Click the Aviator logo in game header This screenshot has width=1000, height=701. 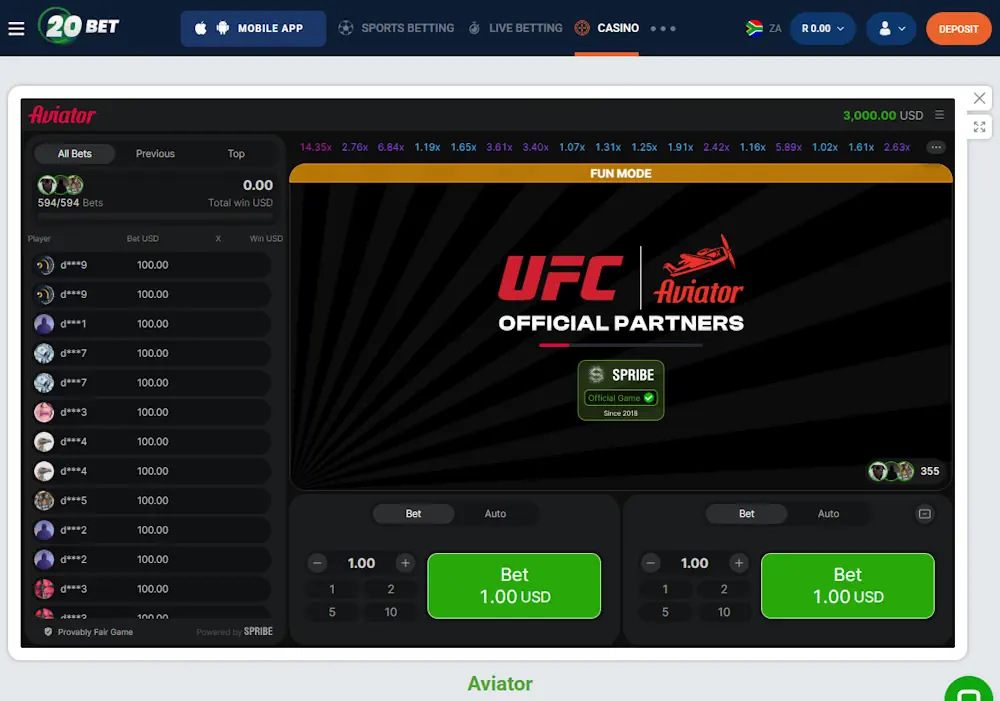coord(62,115)
